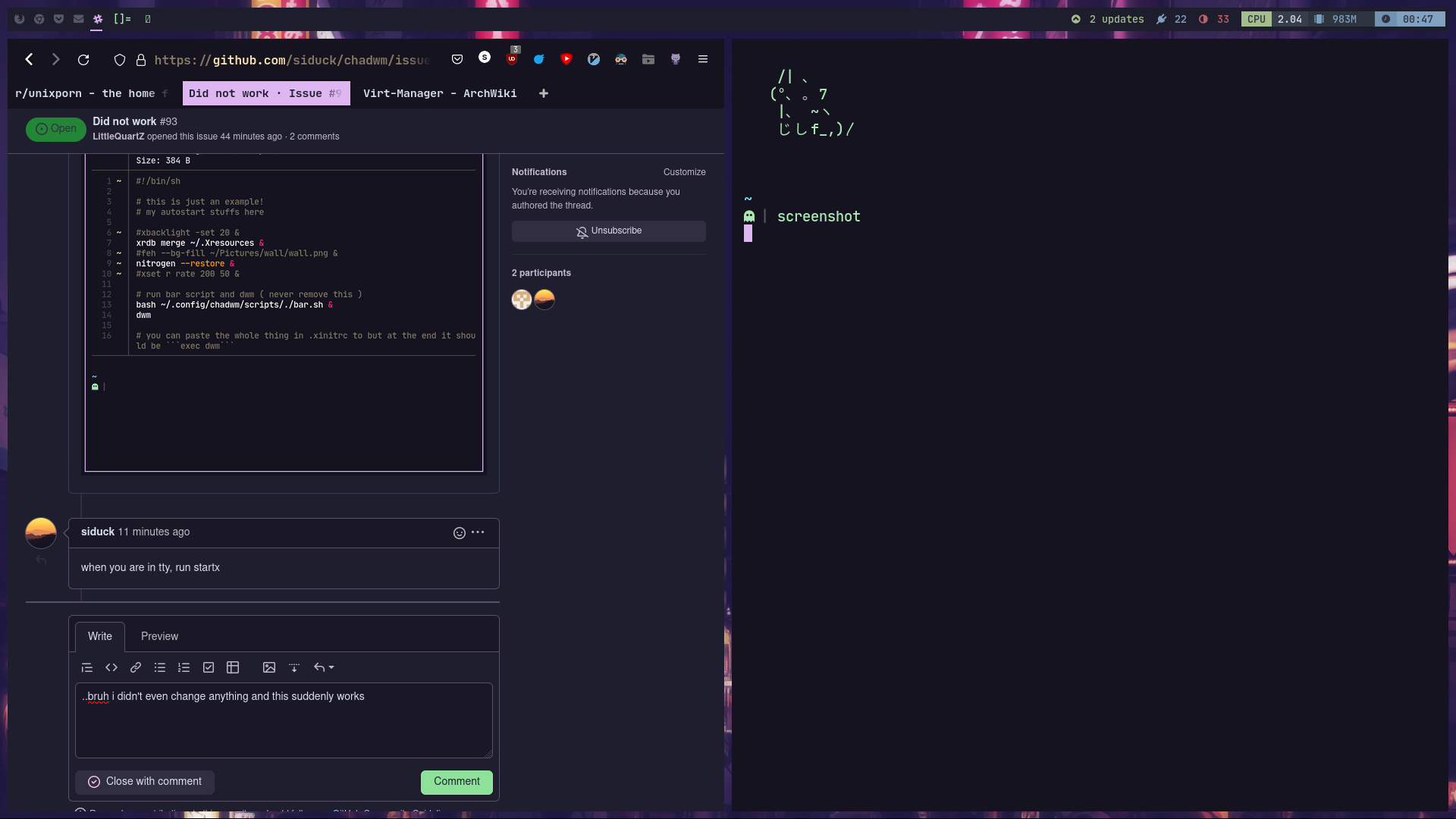Image resolution: width=1456 pixels, height=819 pixels.
Task: Switch to the Preview tab
Action: point(159,636)
